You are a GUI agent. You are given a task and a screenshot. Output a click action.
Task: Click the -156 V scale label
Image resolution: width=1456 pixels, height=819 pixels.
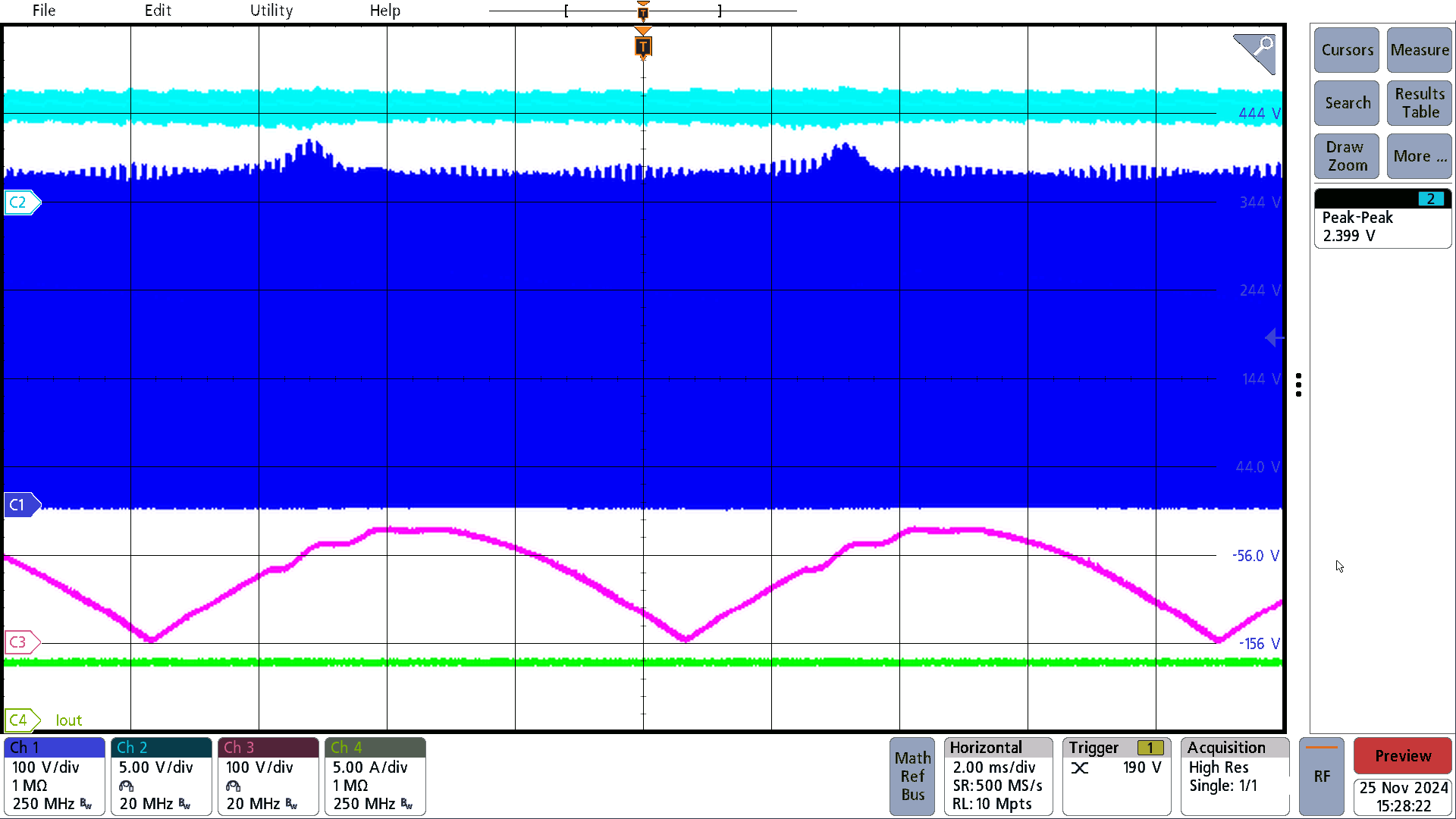(x=1260, y=644)
